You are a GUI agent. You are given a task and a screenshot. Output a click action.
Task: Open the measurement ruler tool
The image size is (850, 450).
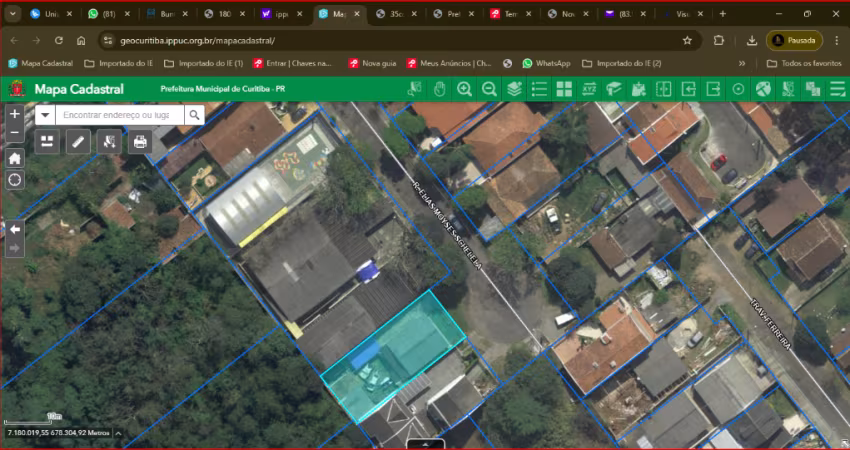tap(78, 142)
